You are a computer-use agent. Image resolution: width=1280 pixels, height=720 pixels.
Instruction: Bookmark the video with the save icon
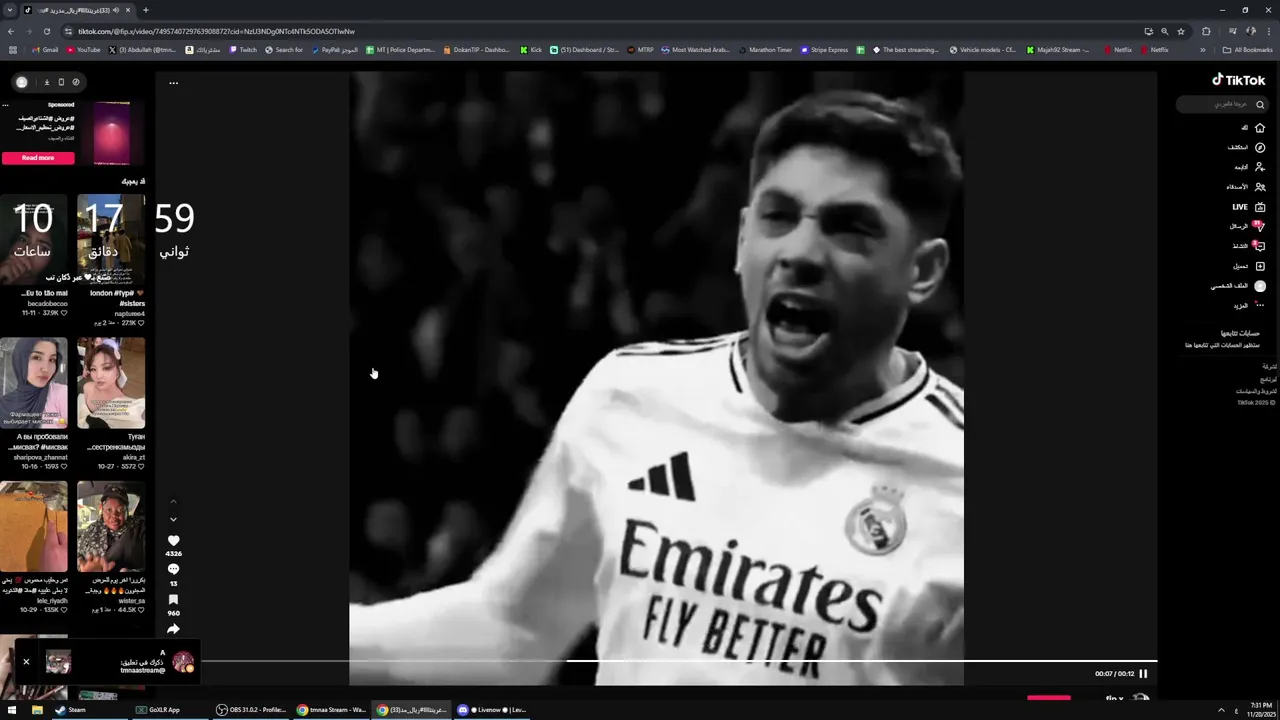pos(173,599)
